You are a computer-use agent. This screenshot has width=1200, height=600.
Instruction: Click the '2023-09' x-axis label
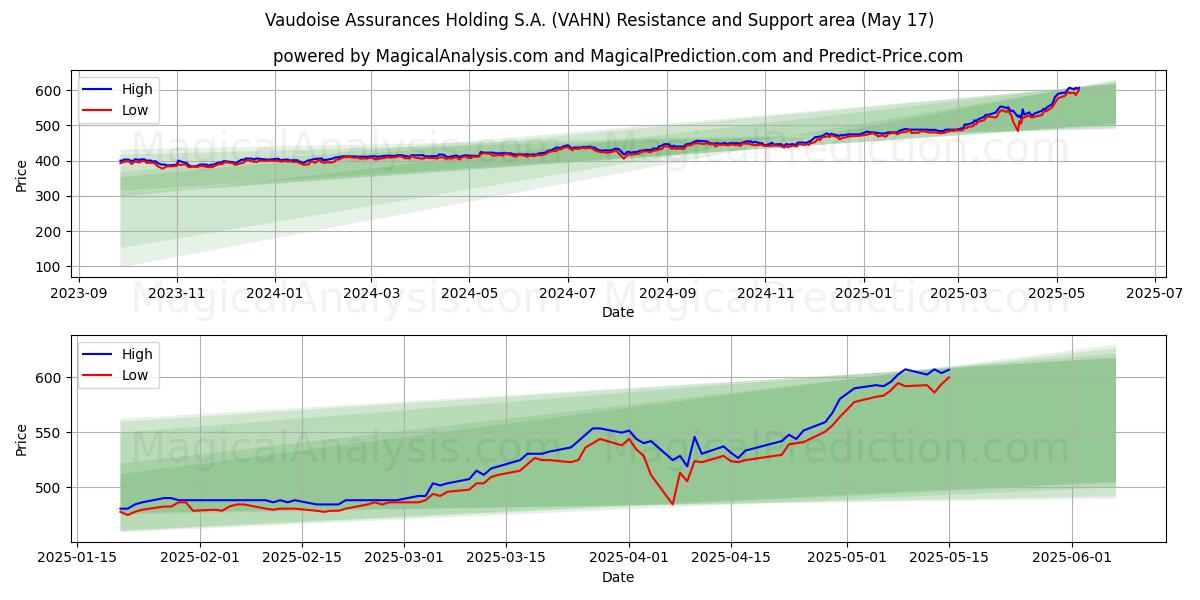[79, 293]
